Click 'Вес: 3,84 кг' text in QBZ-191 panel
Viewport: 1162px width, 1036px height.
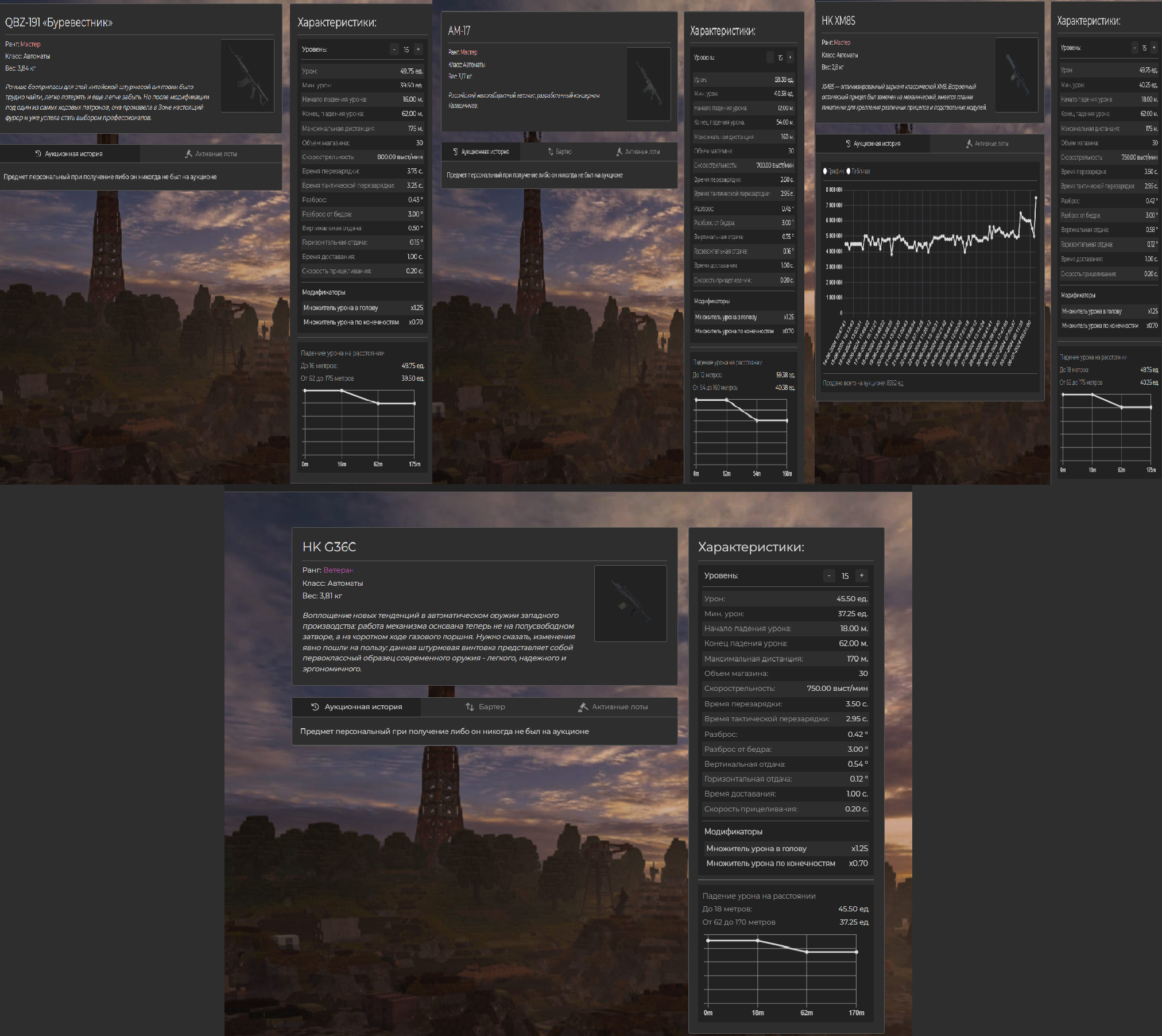pyautogui.click(x=20, y=68)
